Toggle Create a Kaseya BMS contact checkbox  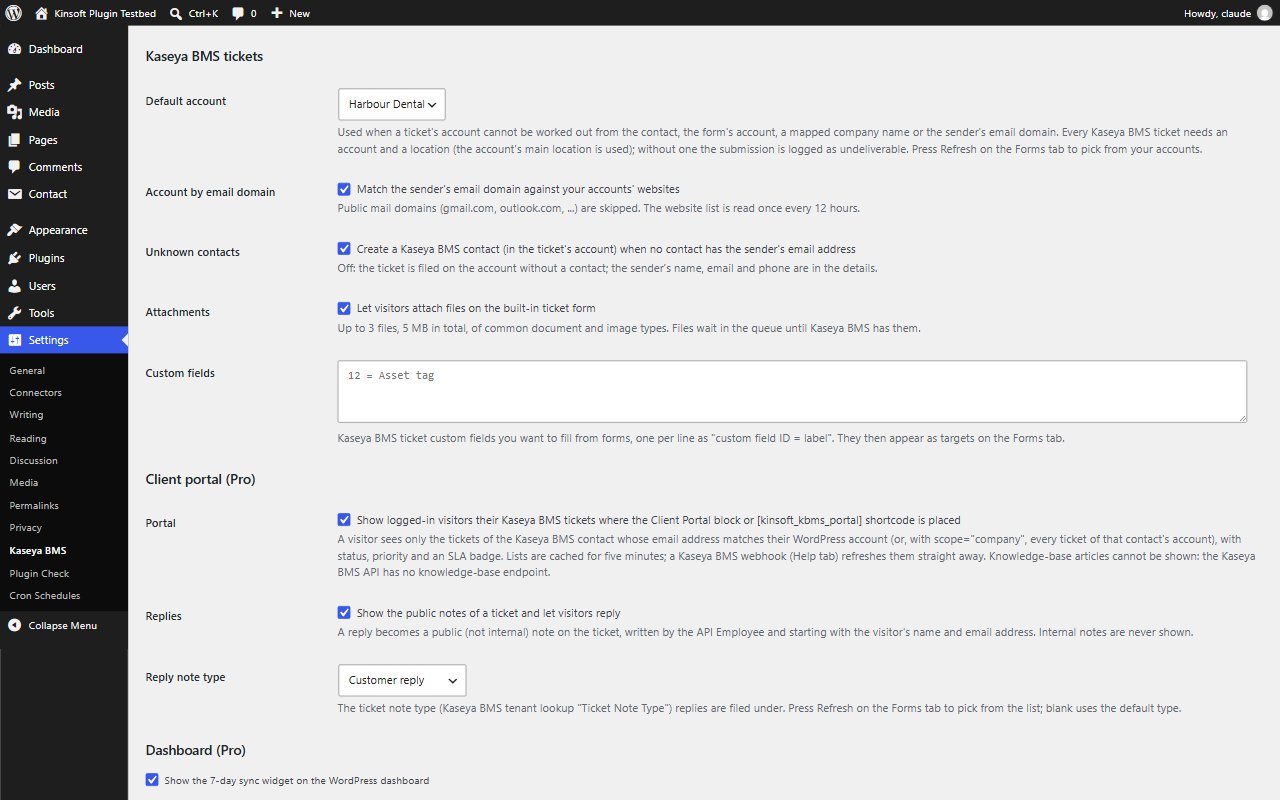pyautogui.click(x=345, y=249)
